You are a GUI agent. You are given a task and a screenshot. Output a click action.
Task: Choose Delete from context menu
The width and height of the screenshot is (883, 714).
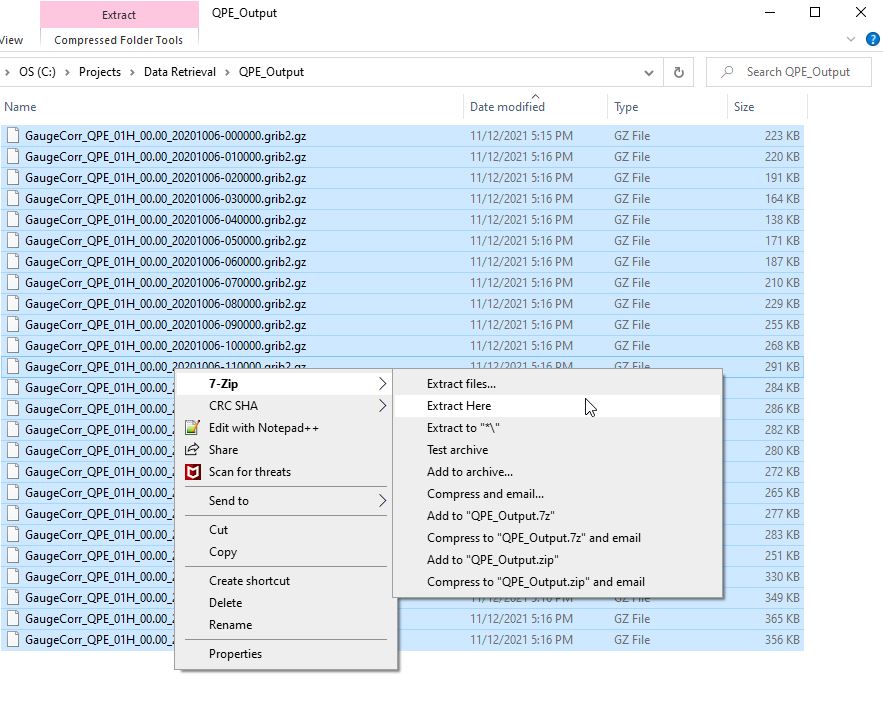(286, 603)
